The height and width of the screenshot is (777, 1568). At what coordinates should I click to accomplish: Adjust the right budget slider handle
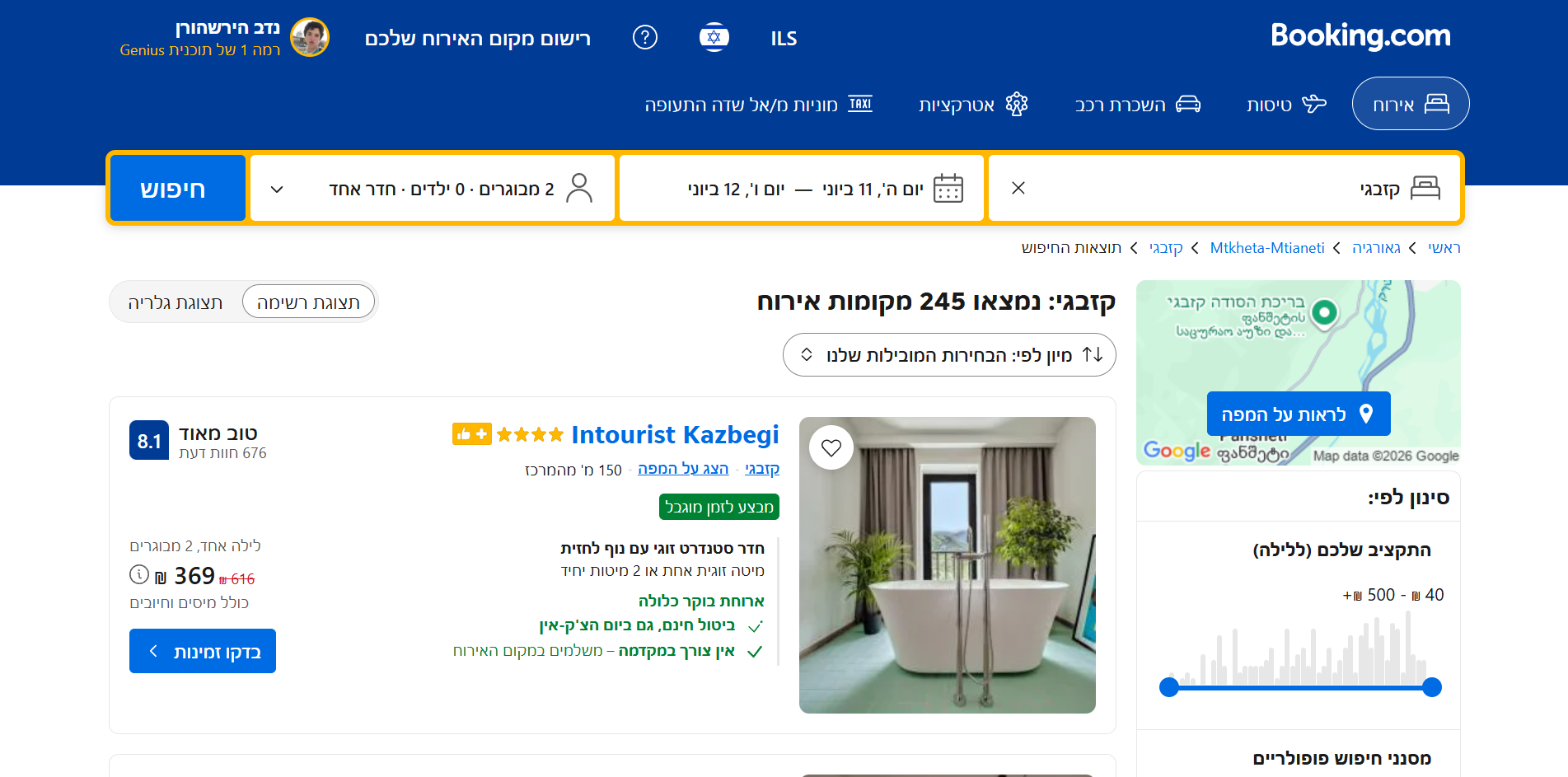coord(1432,687)
